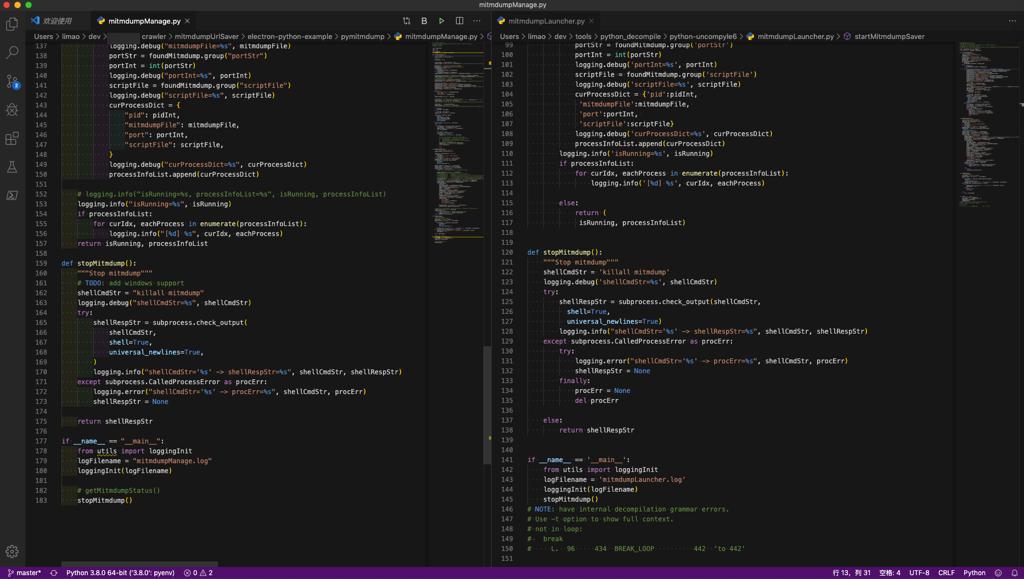Click "mitmdumpManage.log" string in left editor

(172, 460)
